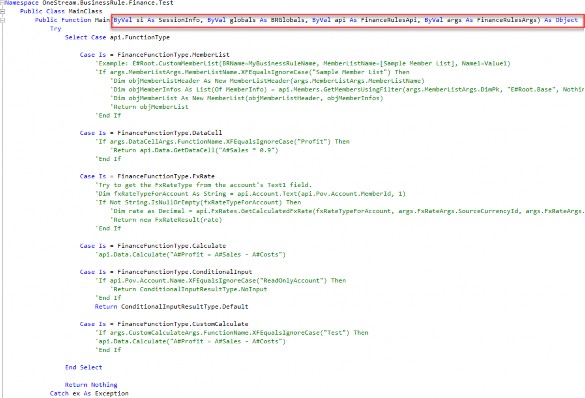Click 'As Object' return type

pyautogui.click(x=561, y=20)
